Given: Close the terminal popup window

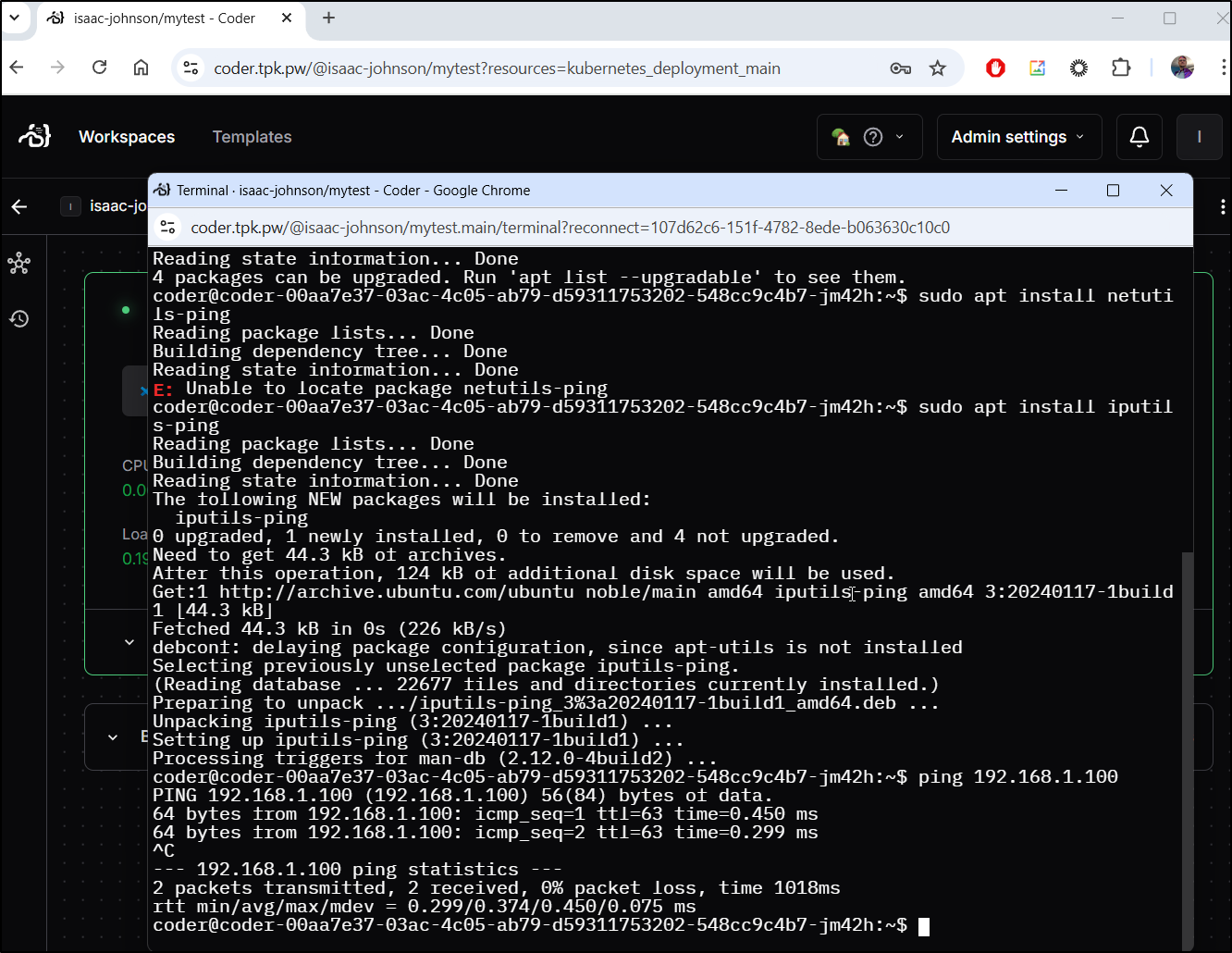Looking at the screenshot, I should [x=1166, y=190].
